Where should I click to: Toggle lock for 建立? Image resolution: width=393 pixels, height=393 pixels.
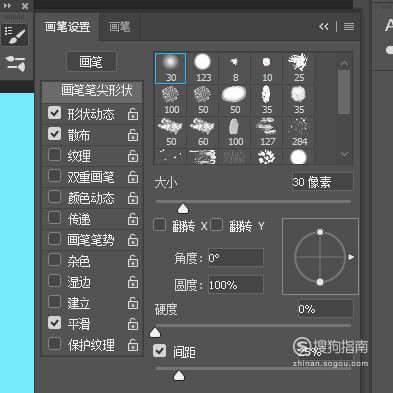coord(133,303)
